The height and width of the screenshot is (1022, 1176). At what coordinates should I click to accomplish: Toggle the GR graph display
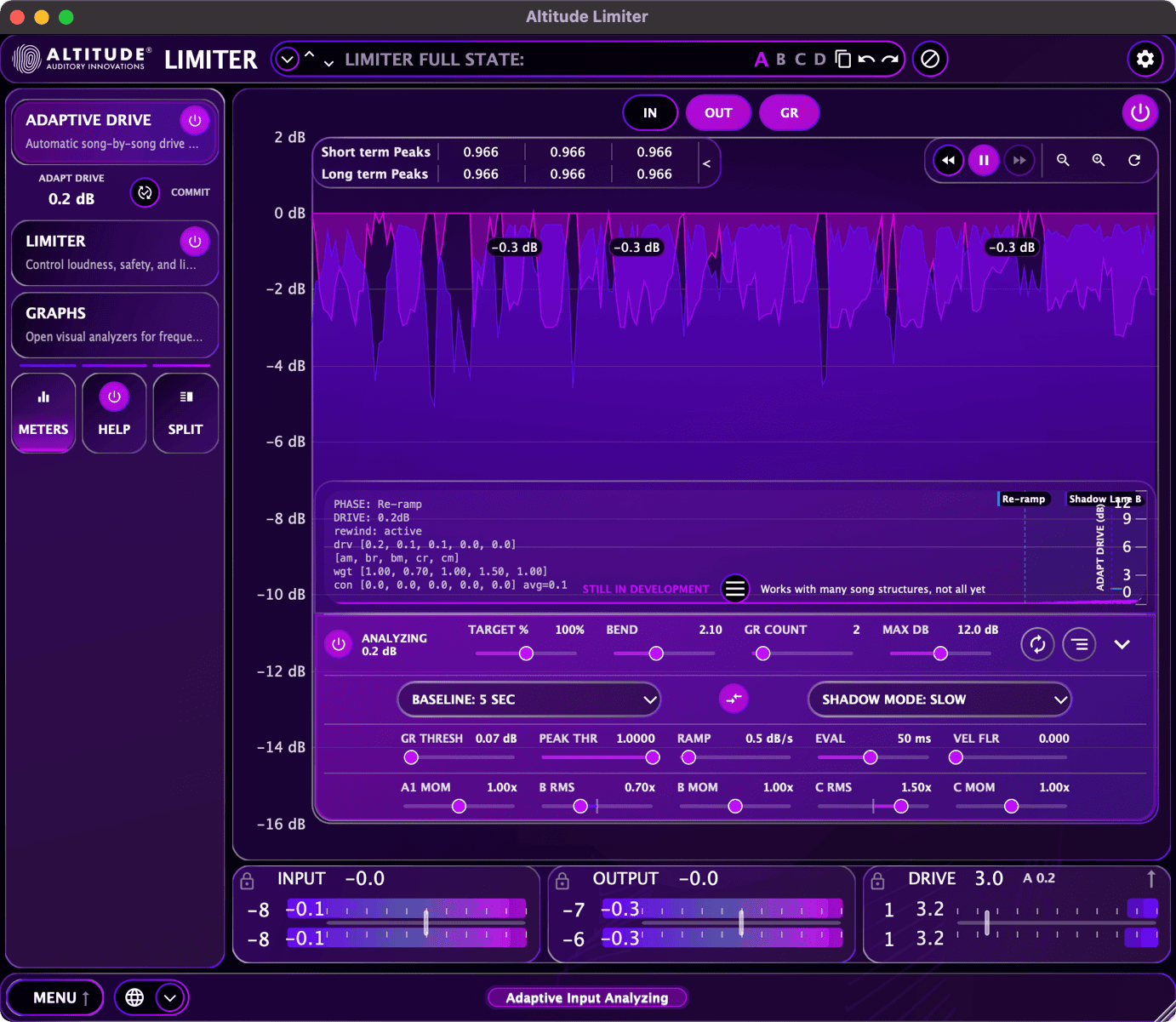coord(790,112)
